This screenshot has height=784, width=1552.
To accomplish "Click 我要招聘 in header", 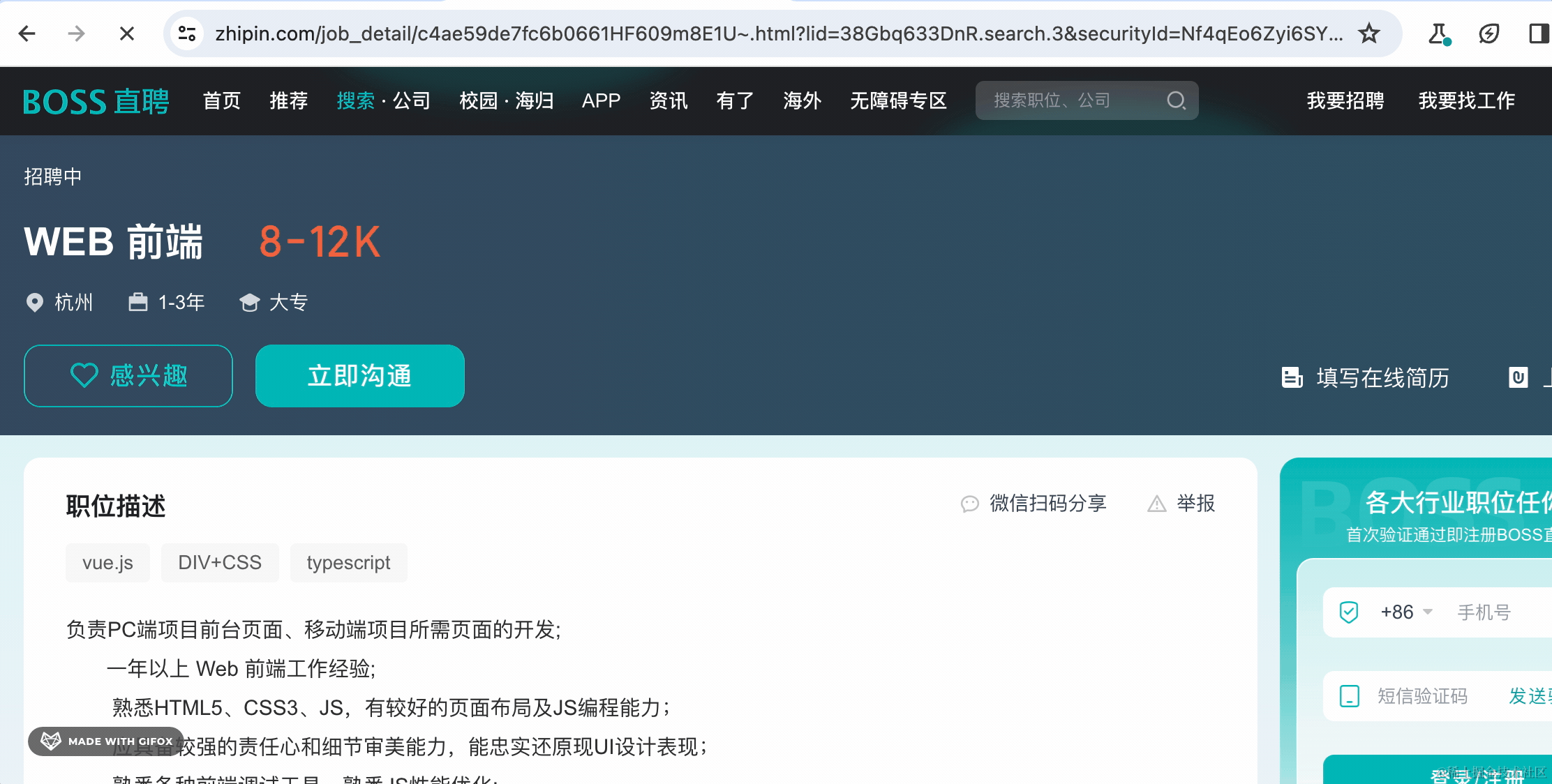I will tap(1345, 100).
